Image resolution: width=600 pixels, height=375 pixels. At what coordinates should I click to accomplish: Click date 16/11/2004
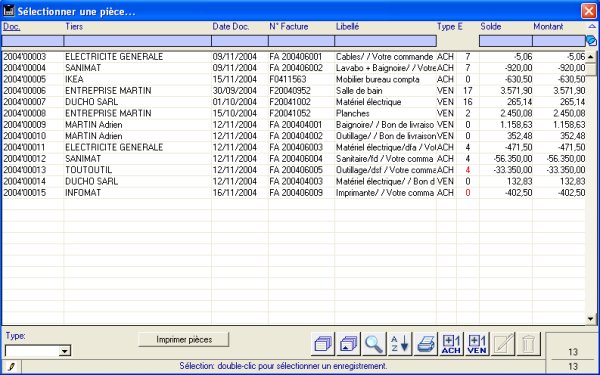(x=235, y=193)
